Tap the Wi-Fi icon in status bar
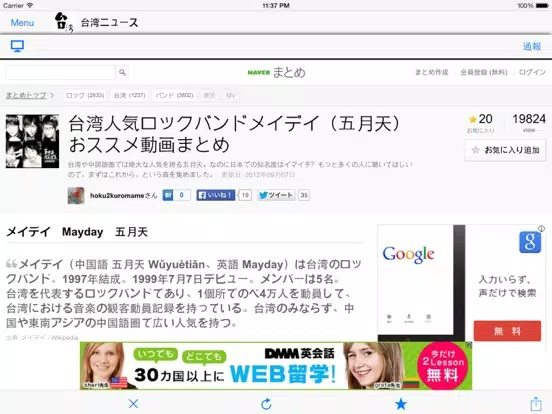The image size is (552, 414). [x=30, y=6]
